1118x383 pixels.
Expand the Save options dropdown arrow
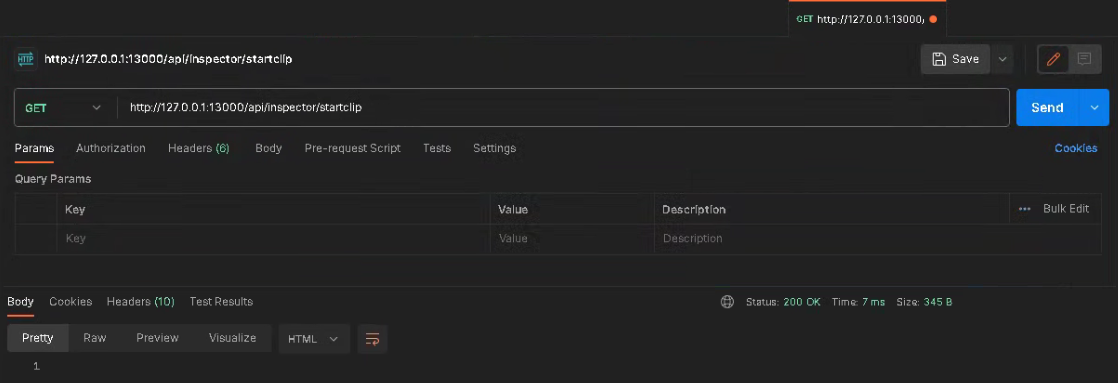point(1002,59)
